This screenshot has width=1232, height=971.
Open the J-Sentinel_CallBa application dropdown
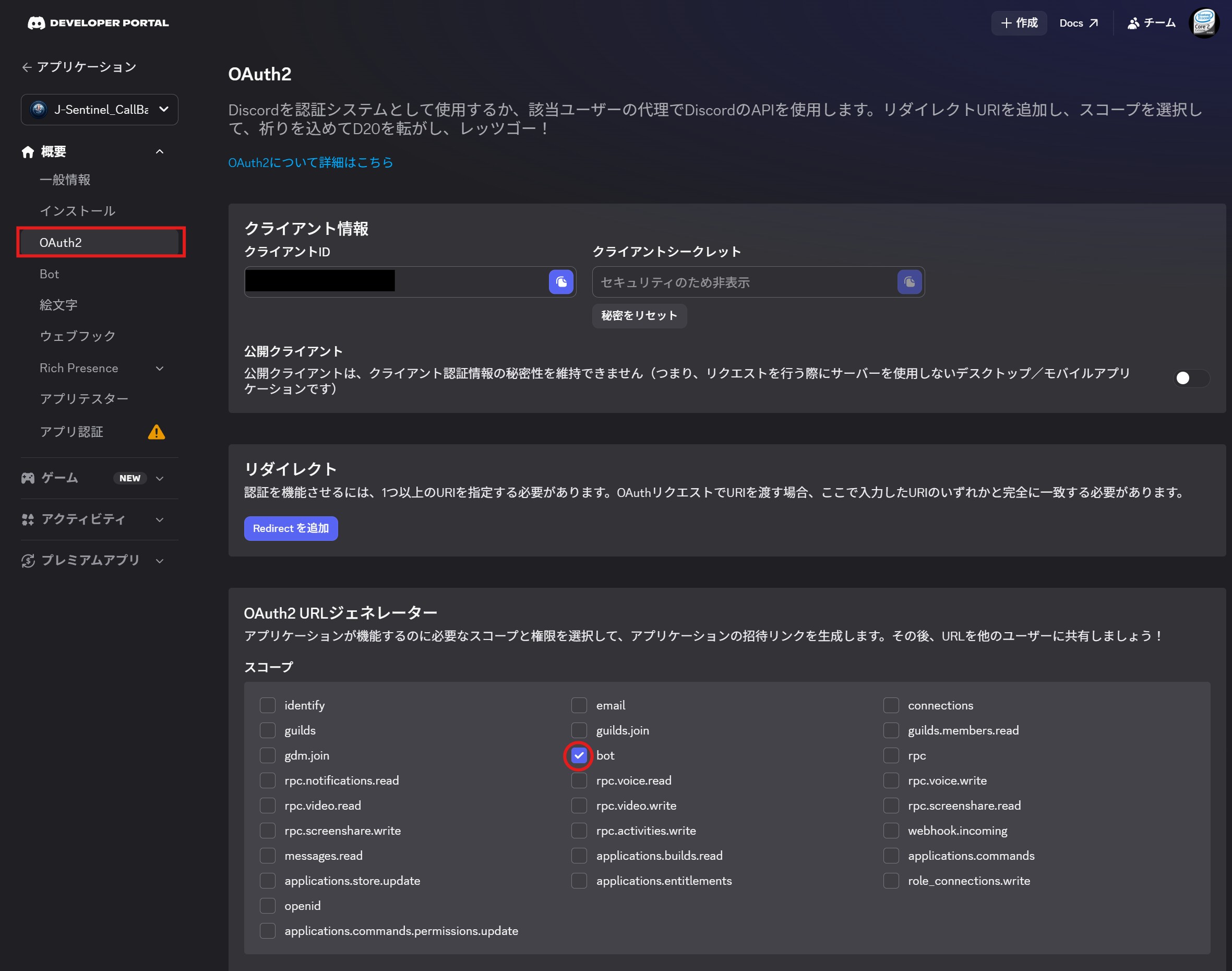(100, 109)
